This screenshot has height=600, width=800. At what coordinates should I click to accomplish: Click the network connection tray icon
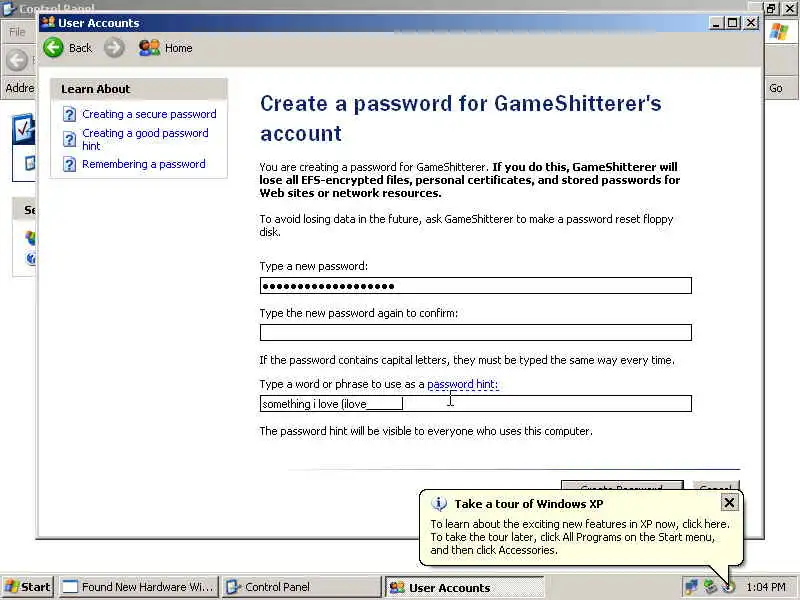(691, 587)
